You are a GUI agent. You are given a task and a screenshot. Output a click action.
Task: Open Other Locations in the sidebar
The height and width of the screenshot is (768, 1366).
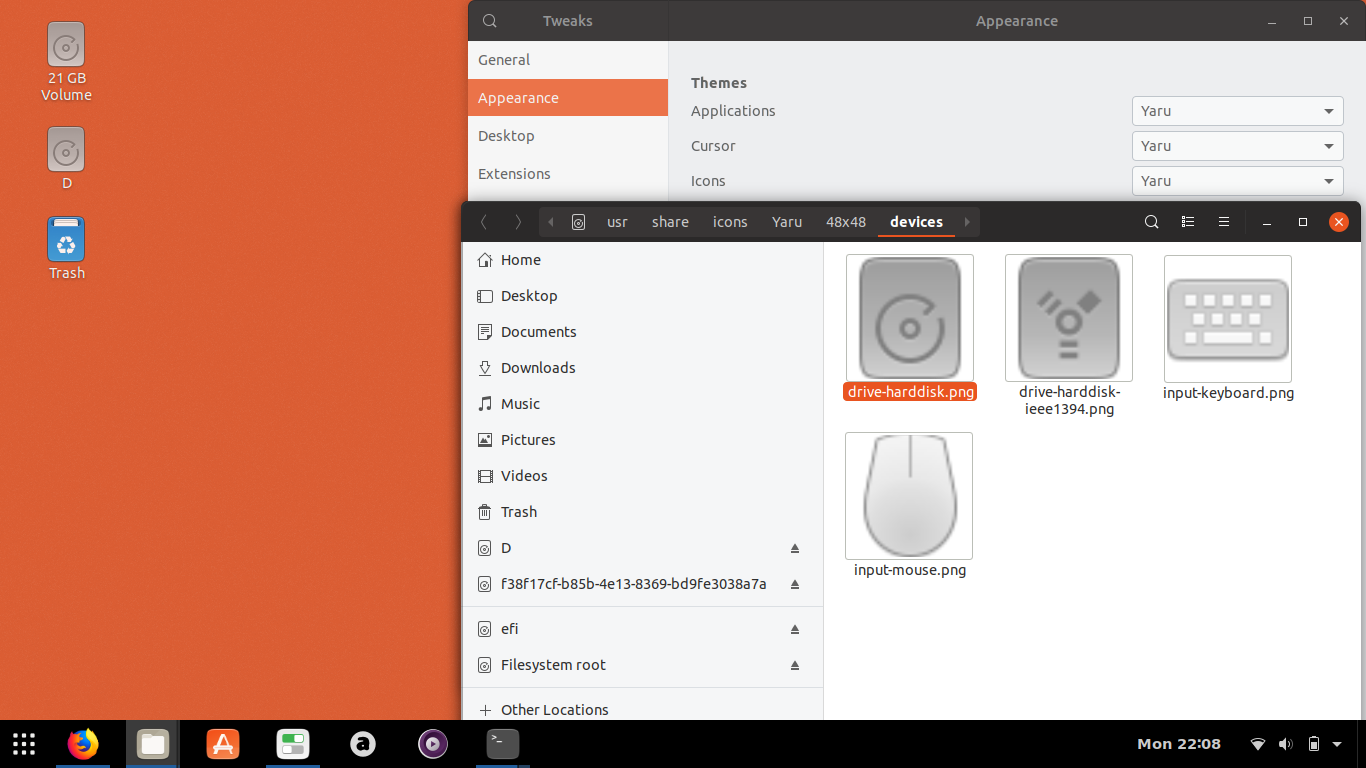[x=554, y=709]
